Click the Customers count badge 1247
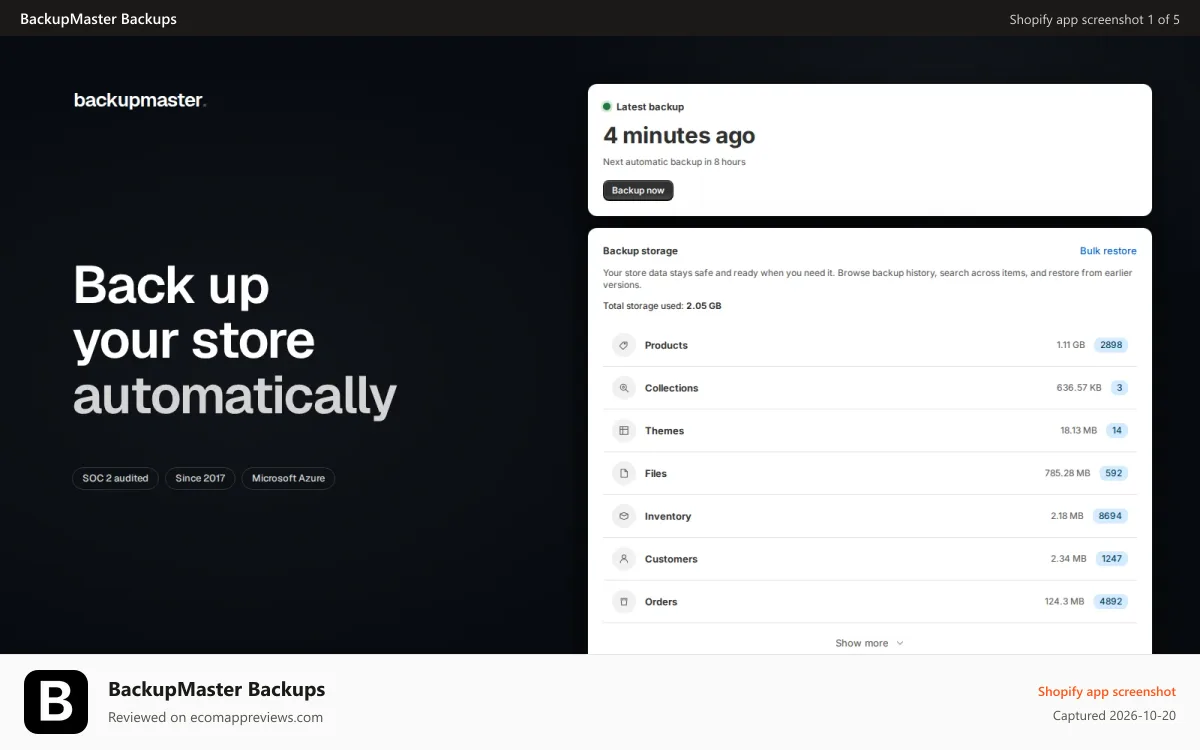Image resolution: width=1200 pixels, height=750 pixels. click(1112, 559)
